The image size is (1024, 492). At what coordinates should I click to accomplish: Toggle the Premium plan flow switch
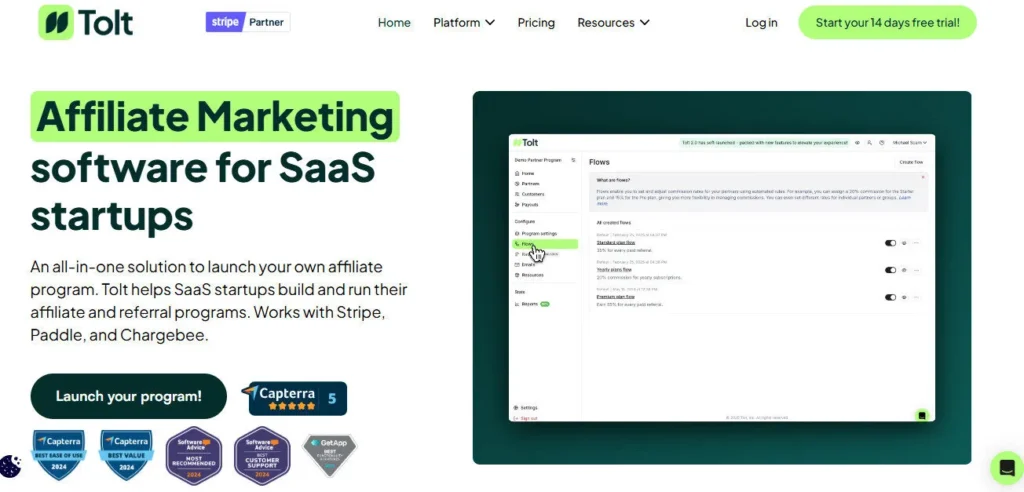(890, 297)
